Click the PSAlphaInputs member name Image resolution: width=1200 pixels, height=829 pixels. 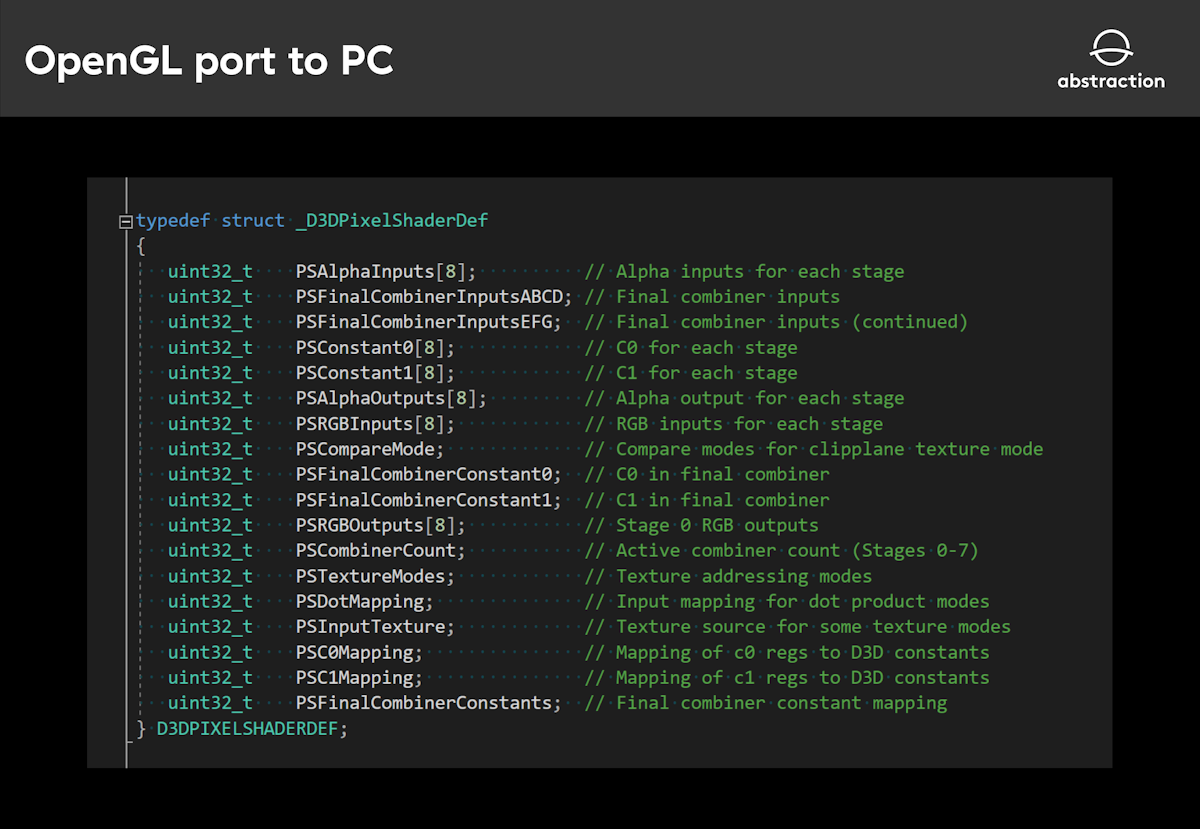[x=365, y=271]
